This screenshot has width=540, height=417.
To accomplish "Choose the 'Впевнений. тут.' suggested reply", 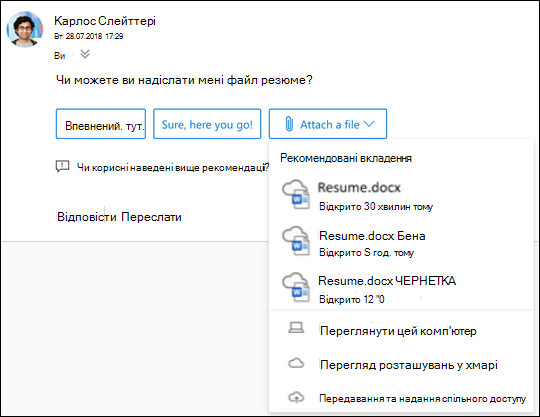I will [101, 124].
